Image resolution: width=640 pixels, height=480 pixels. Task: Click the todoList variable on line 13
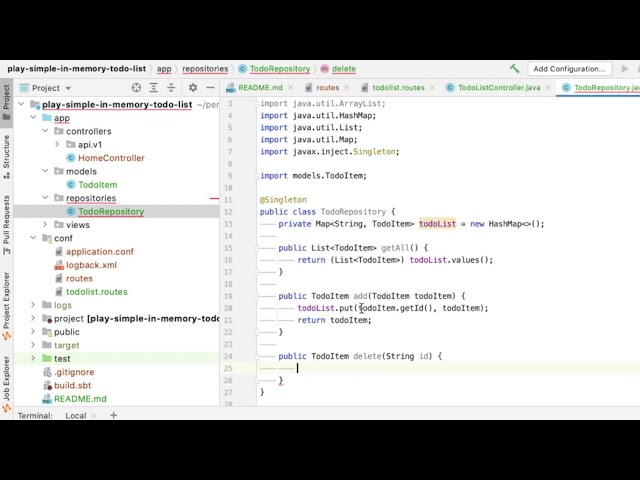tap(437, 224)
